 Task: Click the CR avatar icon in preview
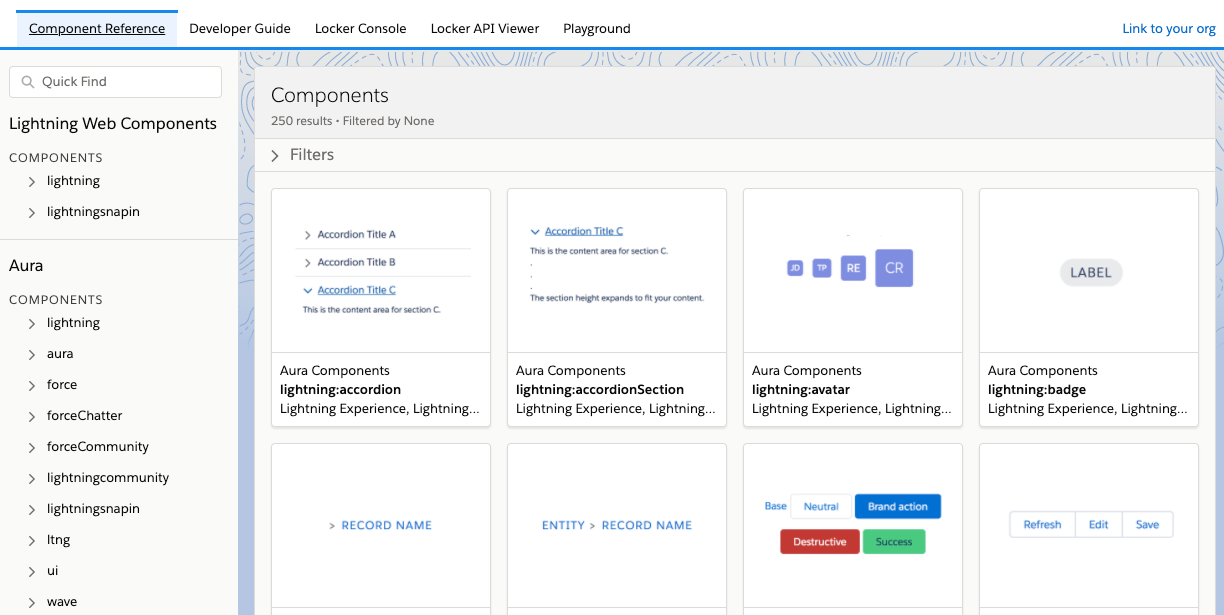pos(894,268)
